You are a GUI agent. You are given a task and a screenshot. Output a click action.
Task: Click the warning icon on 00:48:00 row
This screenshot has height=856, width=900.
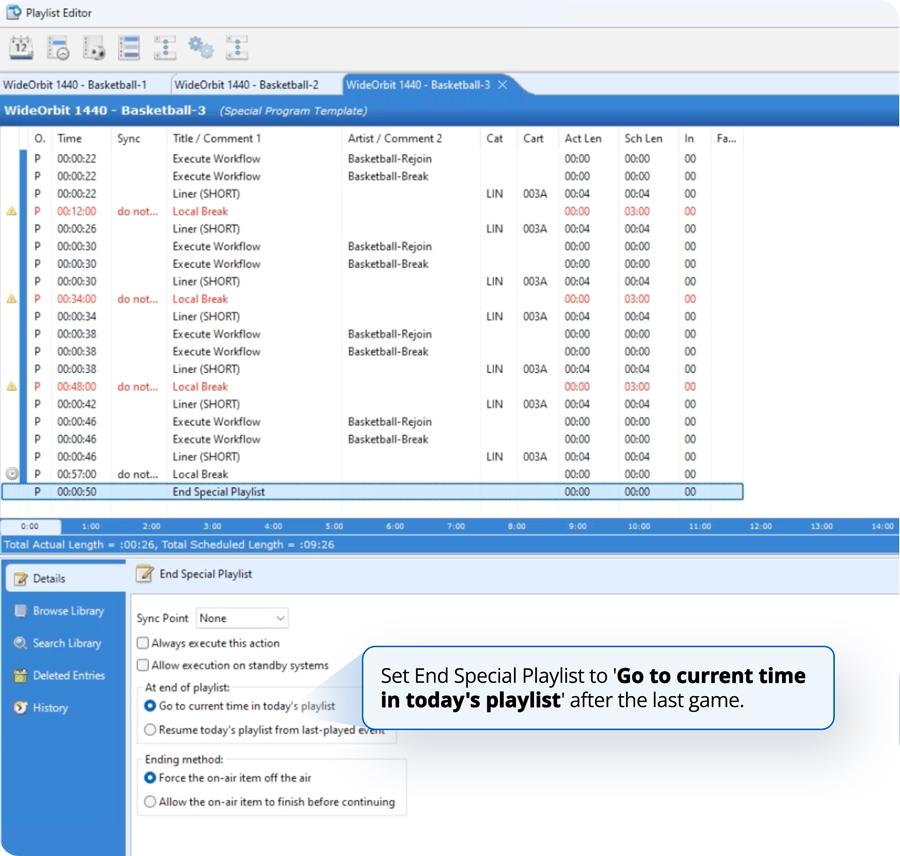coord(11,387)
